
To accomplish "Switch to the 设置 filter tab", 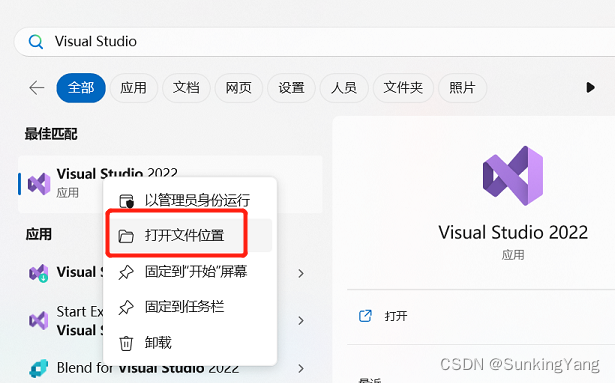I will (291, 88).
